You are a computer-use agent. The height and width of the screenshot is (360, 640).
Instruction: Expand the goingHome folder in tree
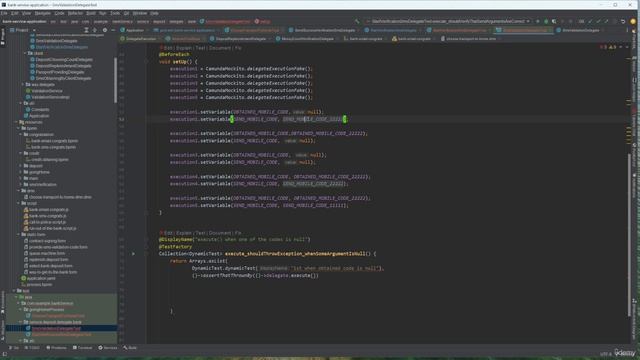21,172
